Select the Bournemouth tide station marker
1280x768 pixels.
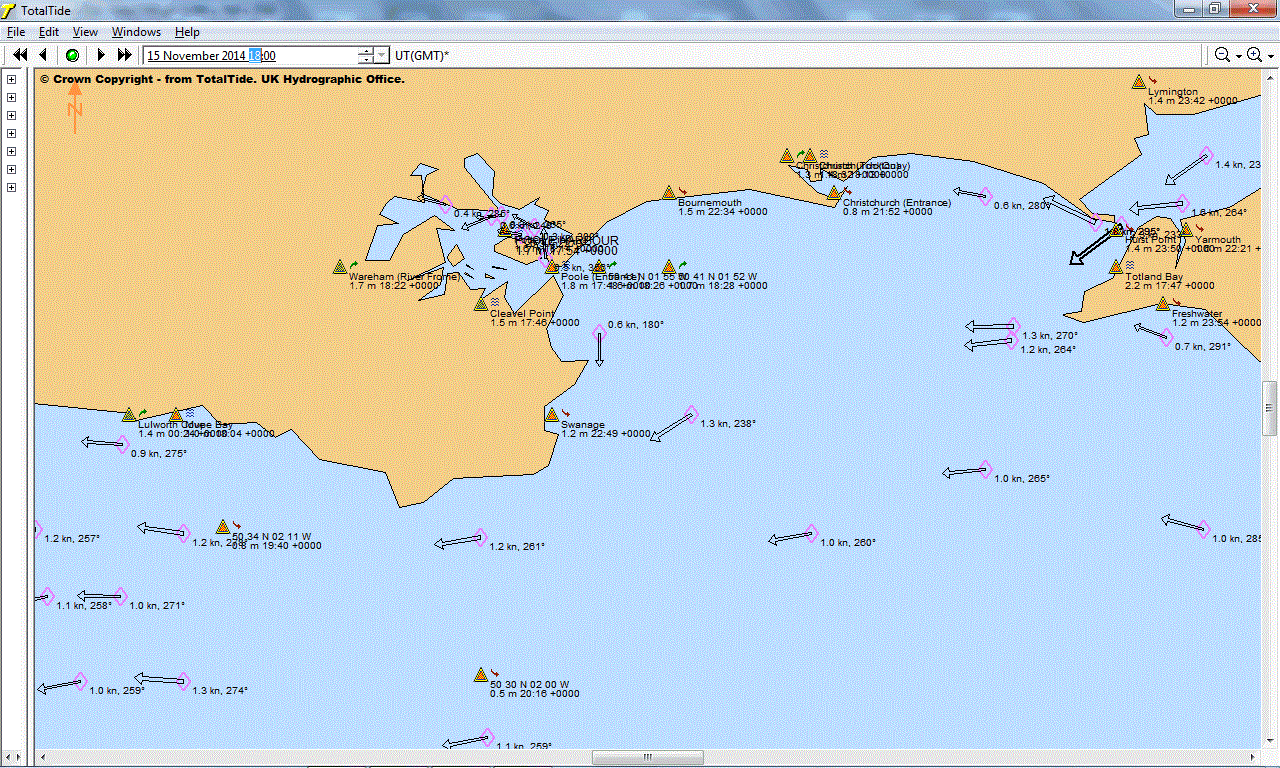668,192
